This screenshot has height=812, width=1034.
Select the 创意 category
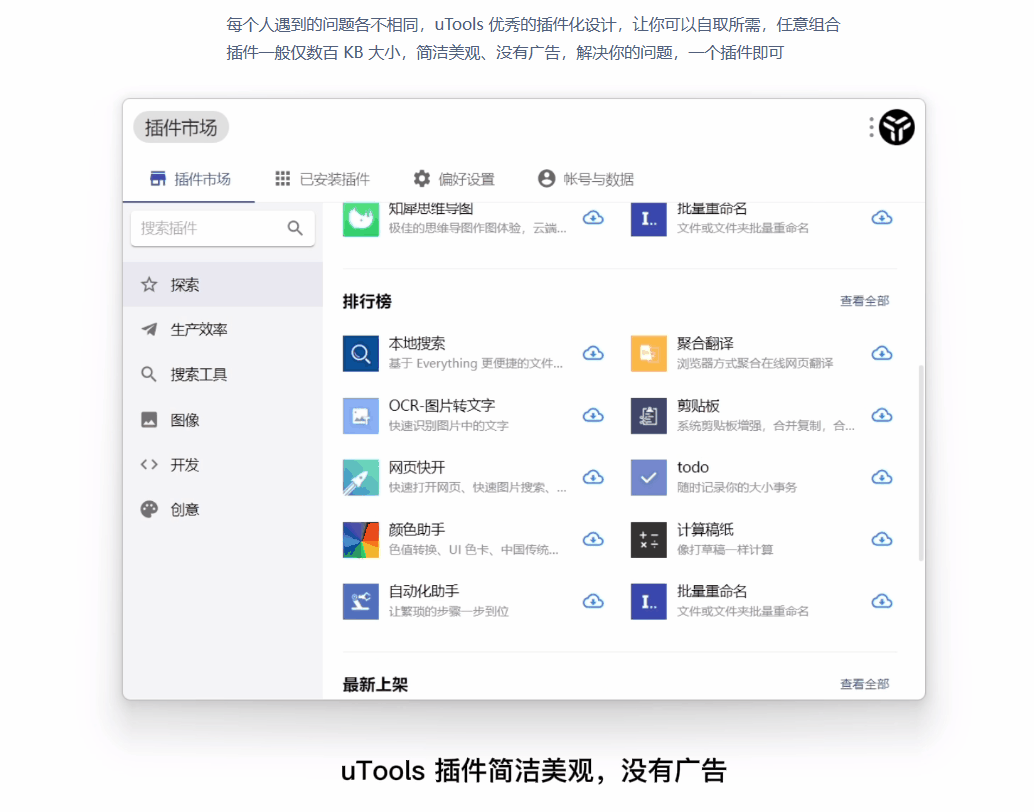[x=223, y=509]
